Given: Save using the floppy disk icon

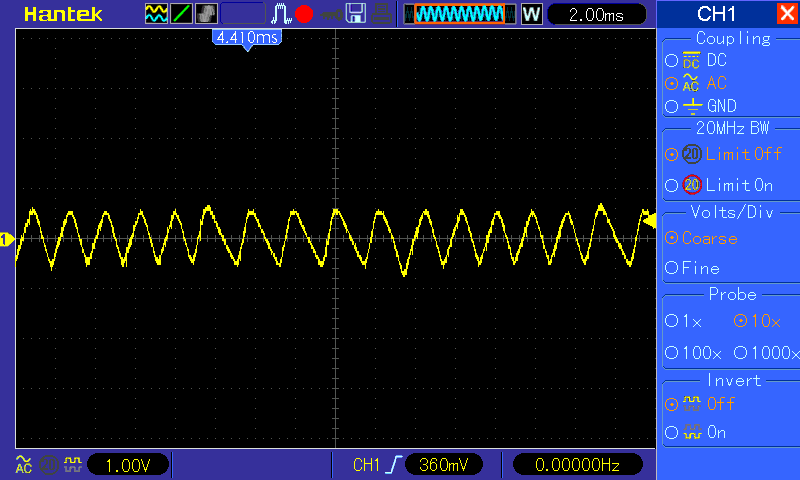Looking at the screenshot, I should point(356,14).
